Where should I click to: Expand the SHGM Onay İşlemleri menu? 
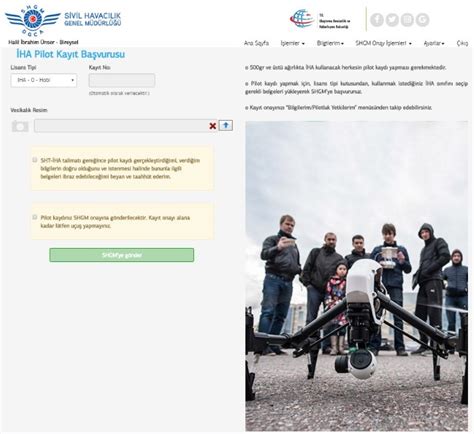(x=383, y=43)
